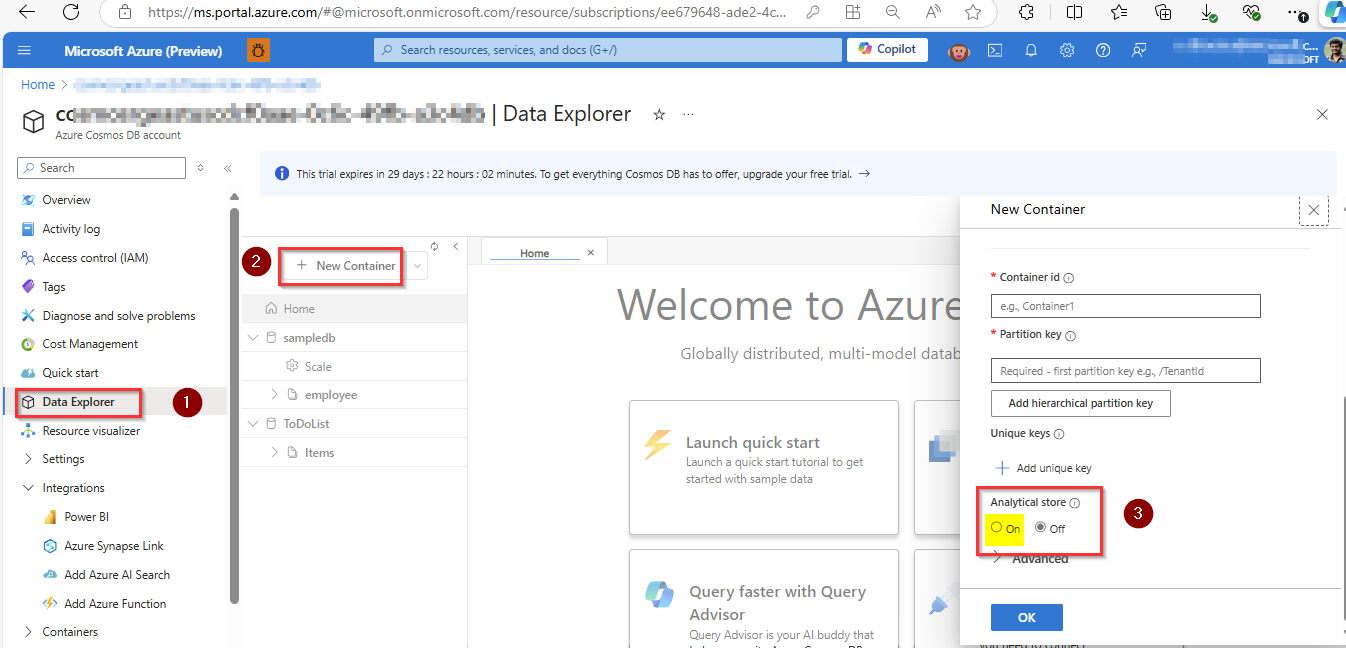Favorite the Data Explorer page via star
The height and width of the screenshot is (648, 1346).
pyautogui.click(x=659, y=115)
